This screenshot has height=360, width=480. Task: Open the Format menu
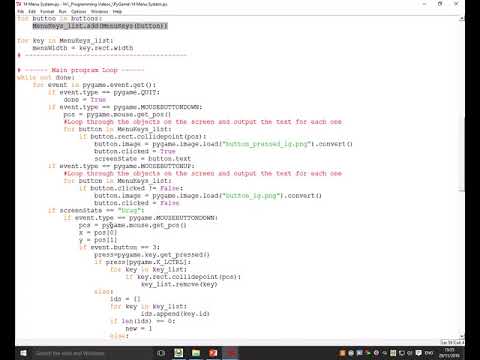[47, 11]
